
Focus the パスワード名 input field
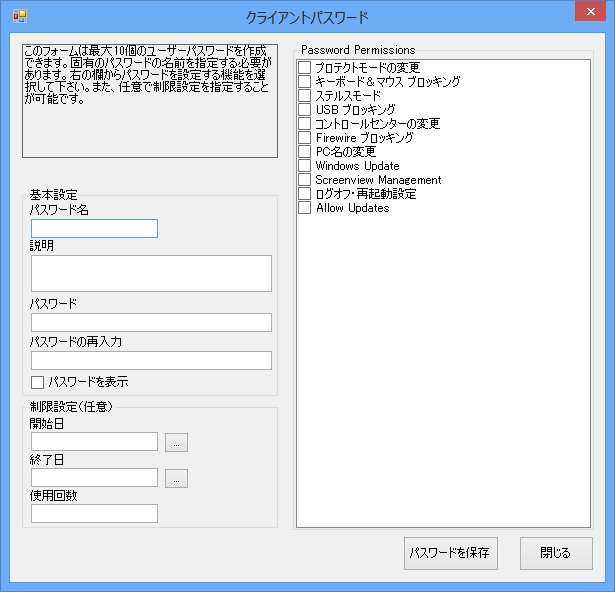point(94,228)
